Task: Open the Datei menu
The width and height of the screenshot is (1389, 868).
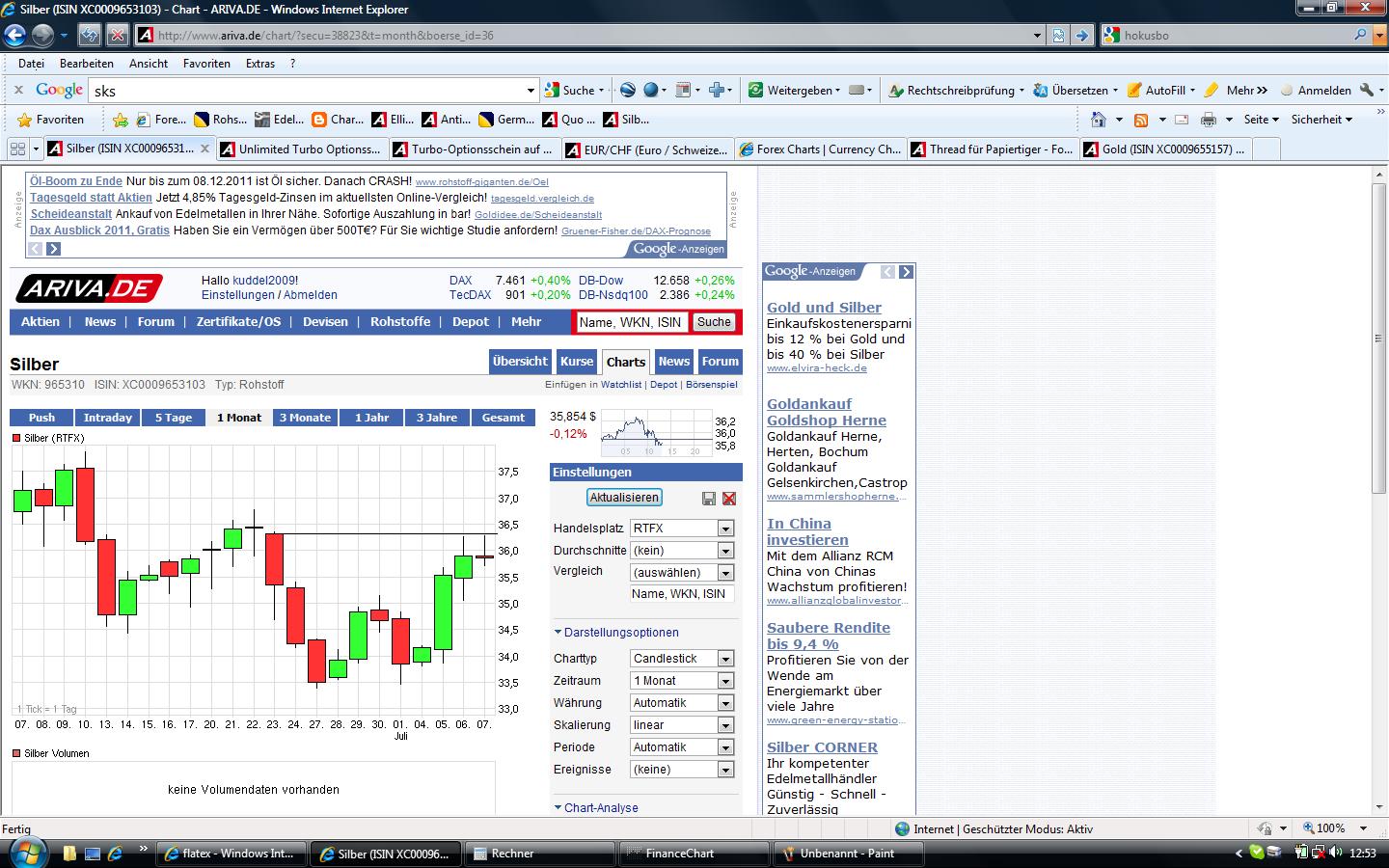Action: point(31,64)
